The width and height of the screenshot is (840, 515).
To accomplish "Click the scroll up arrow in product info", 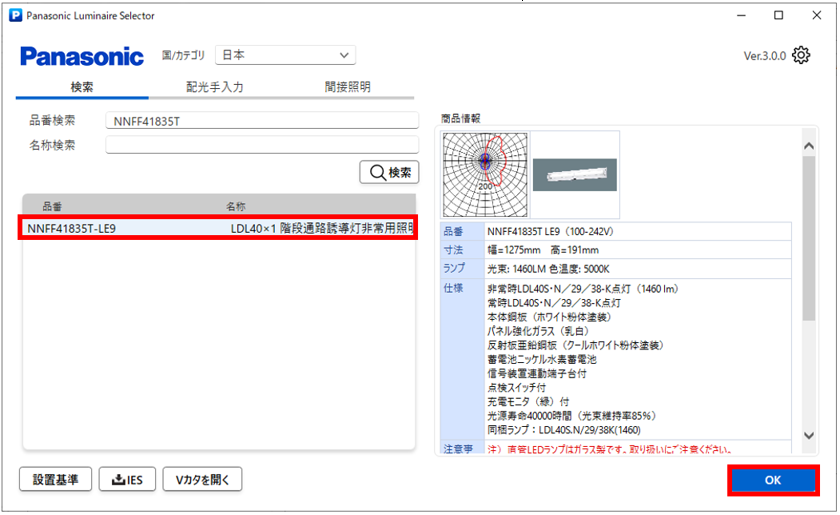I will pyautogui.click(x=809, y=147).
